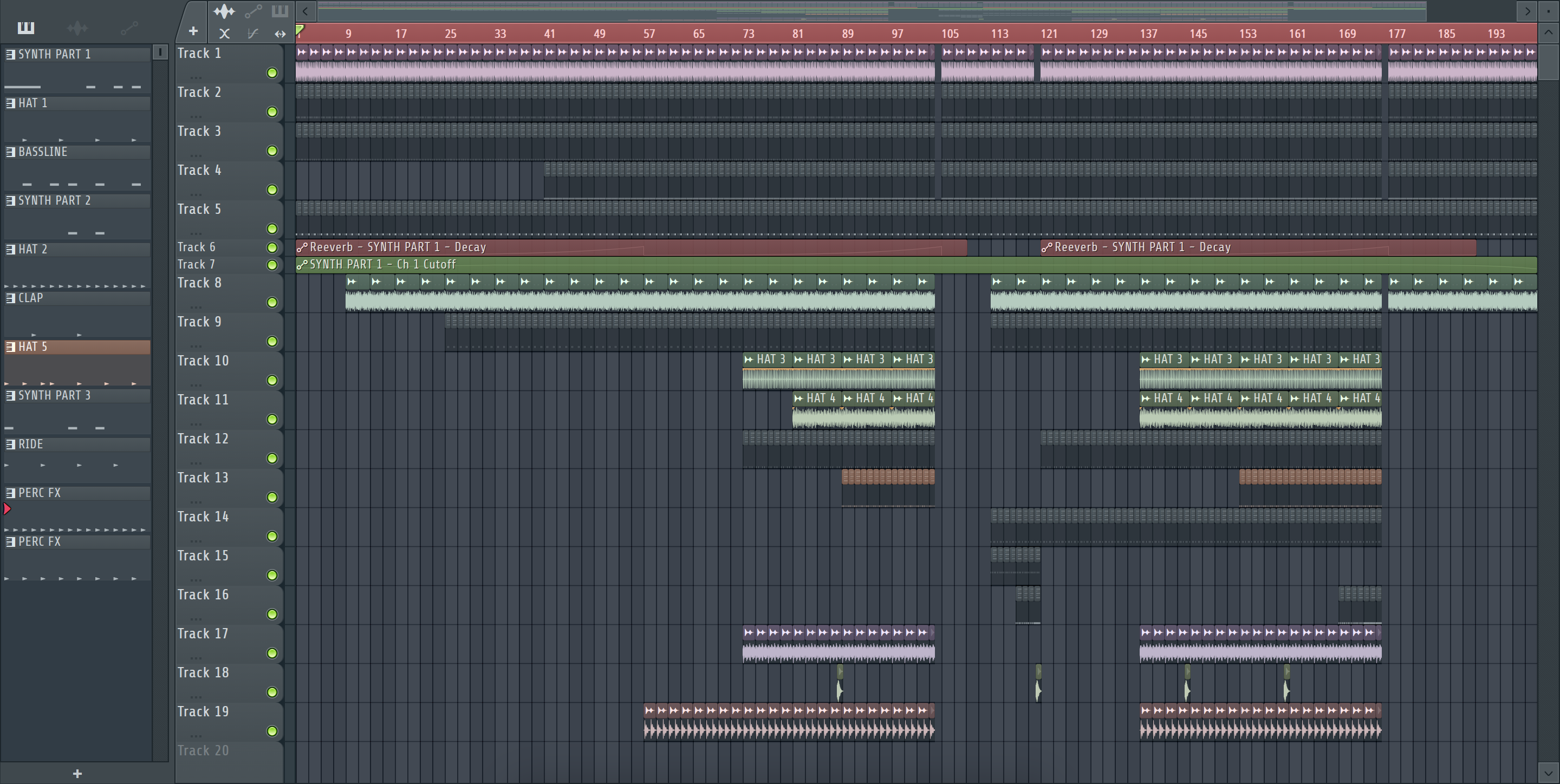Click the fade curve icon in playlist toolbar
This screenshot has height=784, width=1560.
(252, 34)
